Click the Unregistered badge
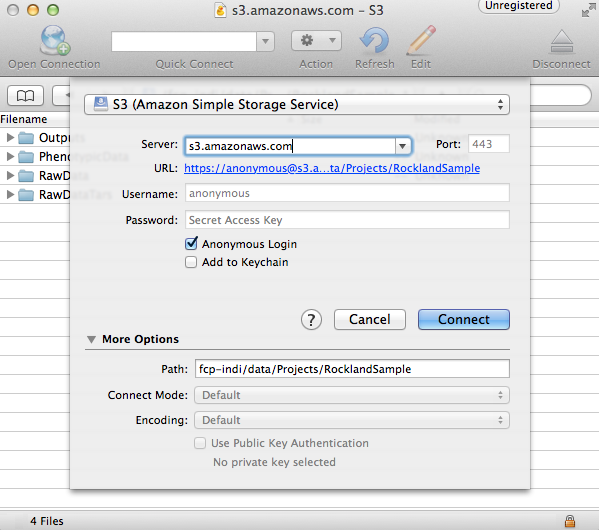This screenshot has width=599, height=530. pos(519,6)
